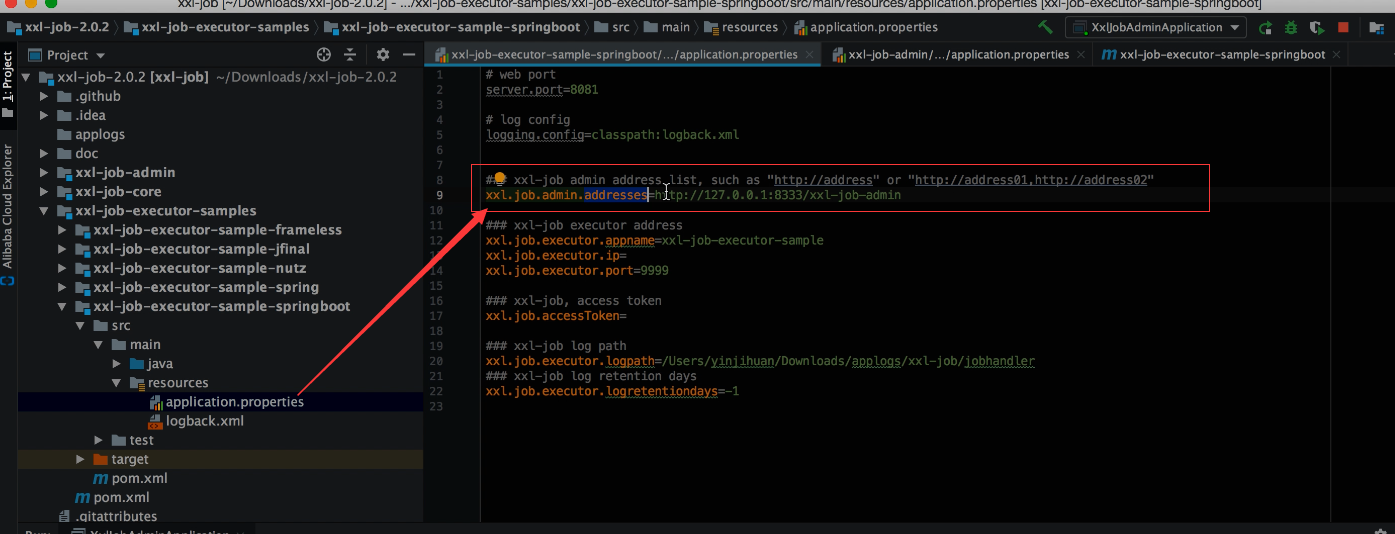The width and height of the screenshot is (1395, 534).
Task: Click the yellow intention lightbulb icon
Action: 499,179
